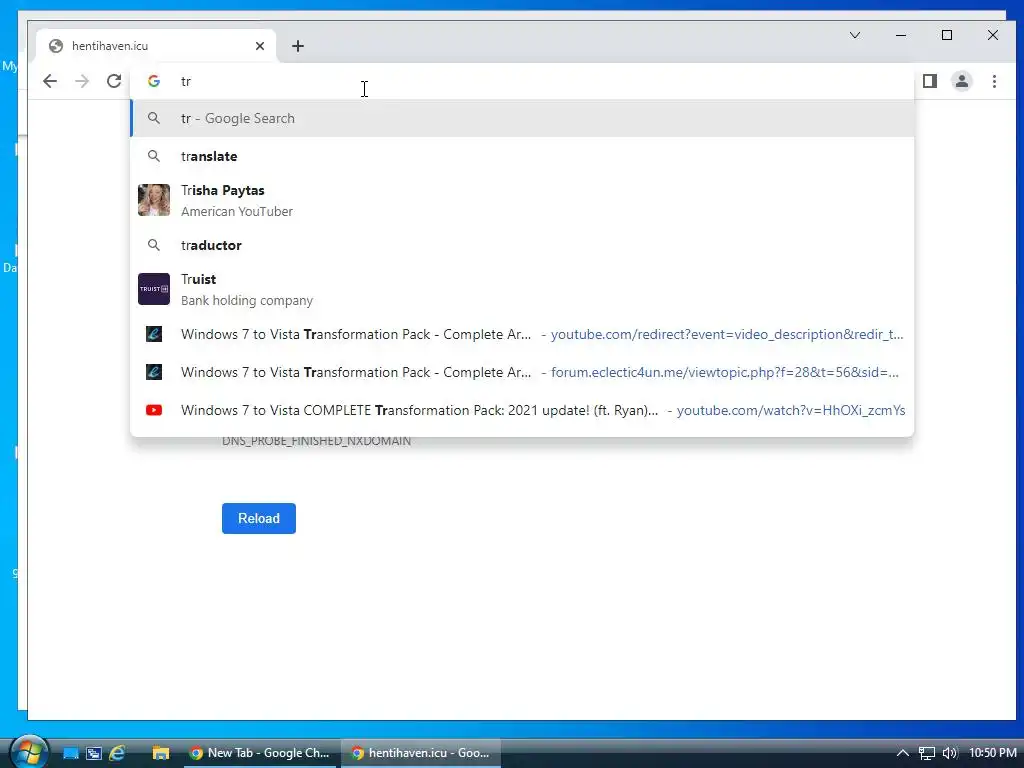Choose the Truist bank suggestion
This screenshot has width=1024, height=768.
(522, 289)
